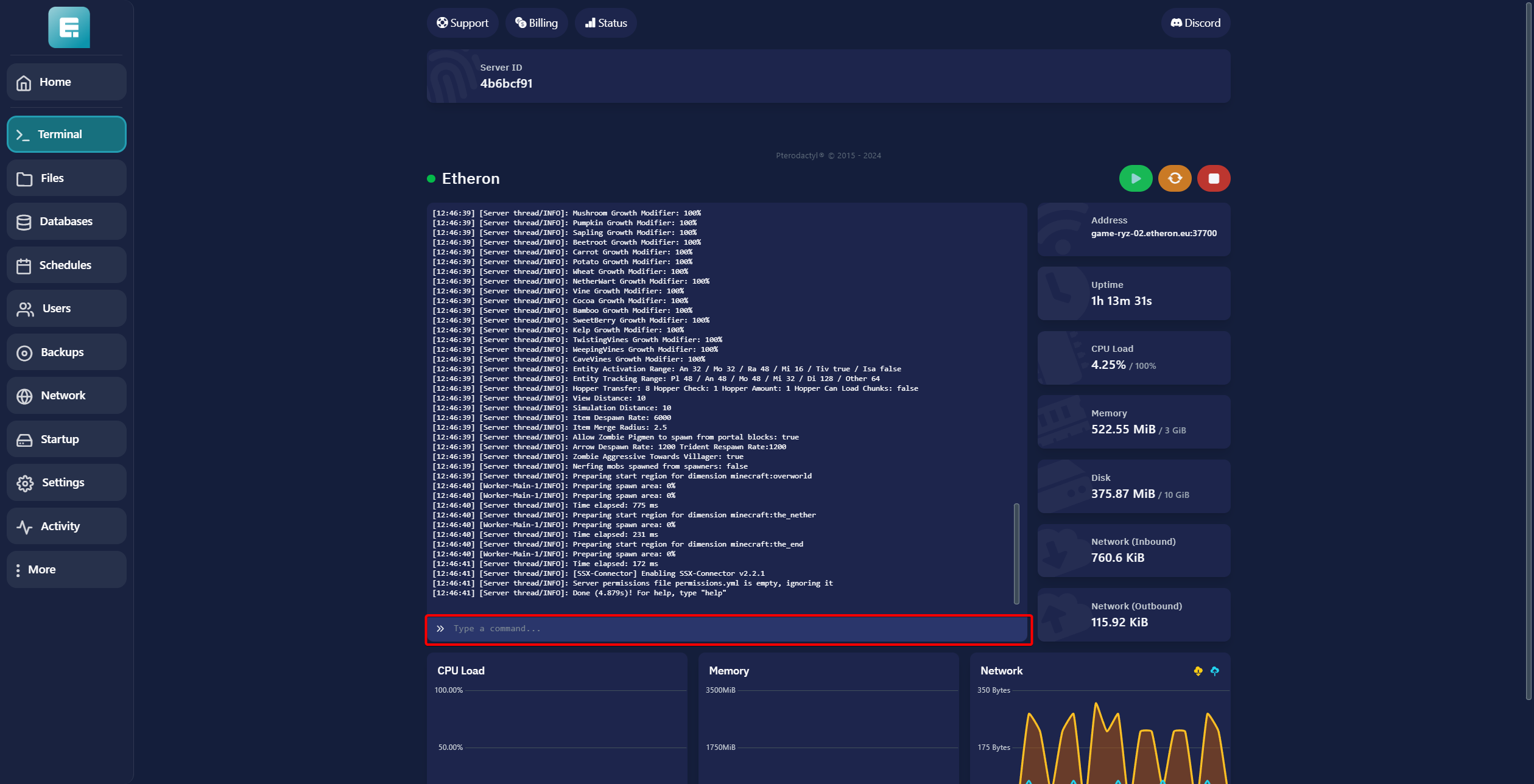Click the orange restart server button
The height and width of the screenshot is (784, 1534).
pyautogui.click(x=1174, y=178)
